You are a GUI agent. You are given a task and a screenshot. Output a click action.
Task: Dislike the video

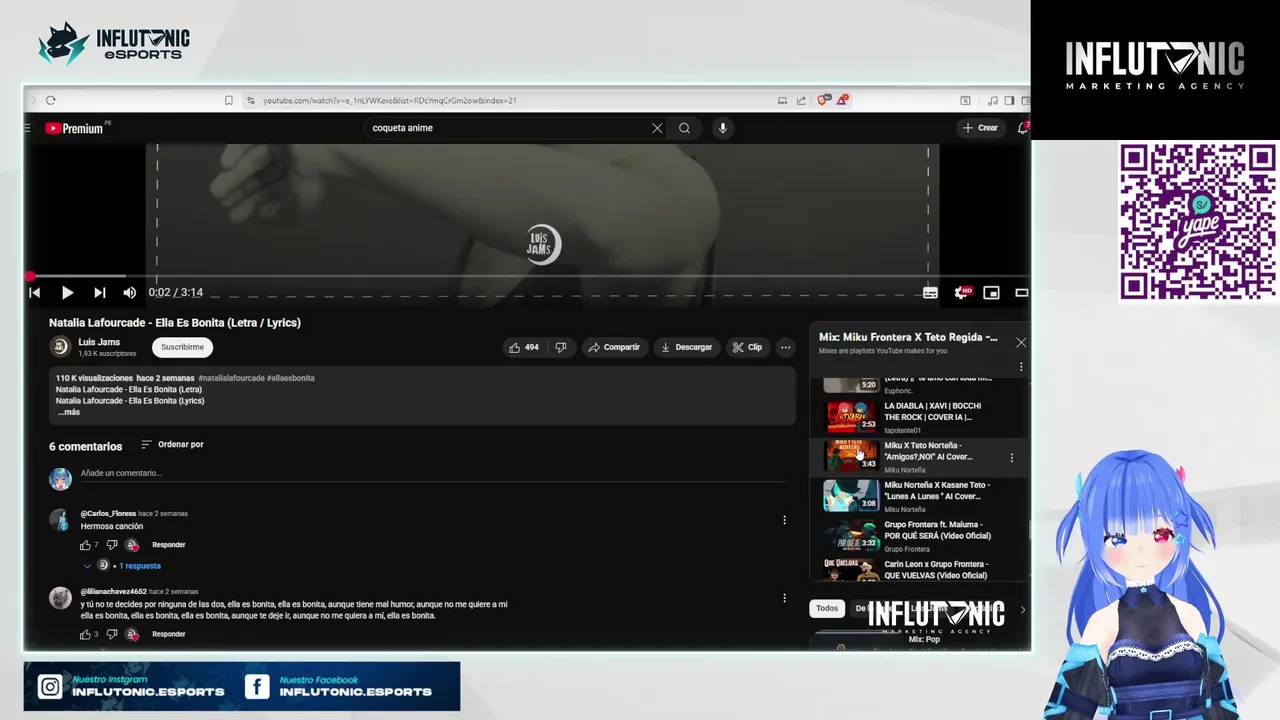(561, 347)
